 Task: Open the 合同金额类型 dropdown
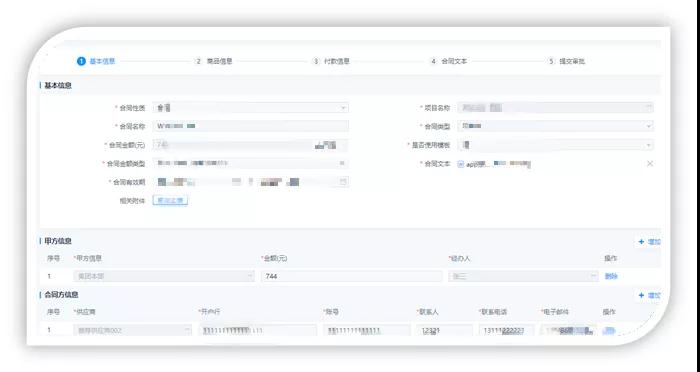click(250, 163)
